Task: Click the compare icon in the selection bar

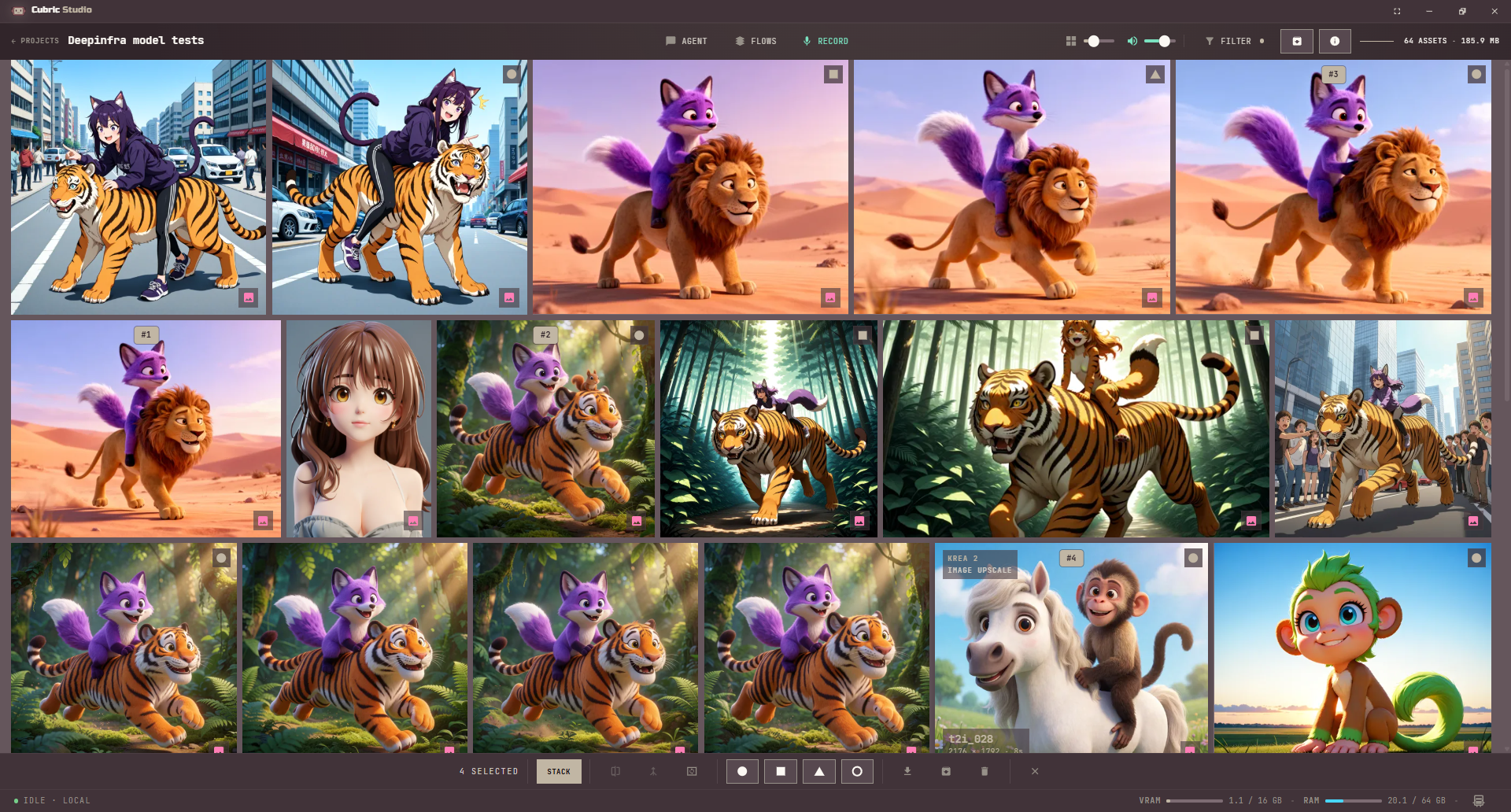Action: [x=615, y=771]
